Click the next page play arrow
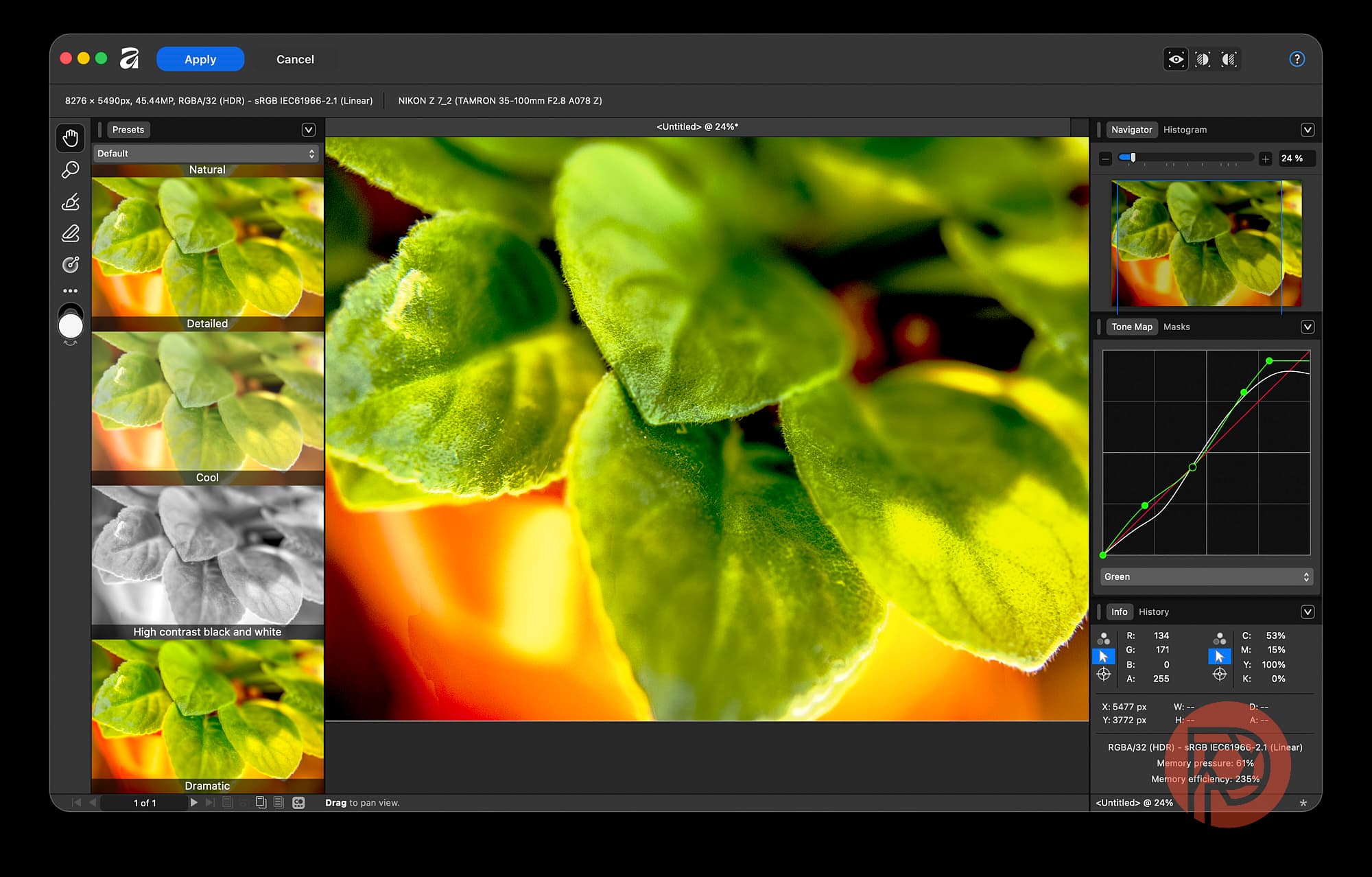 194,802
